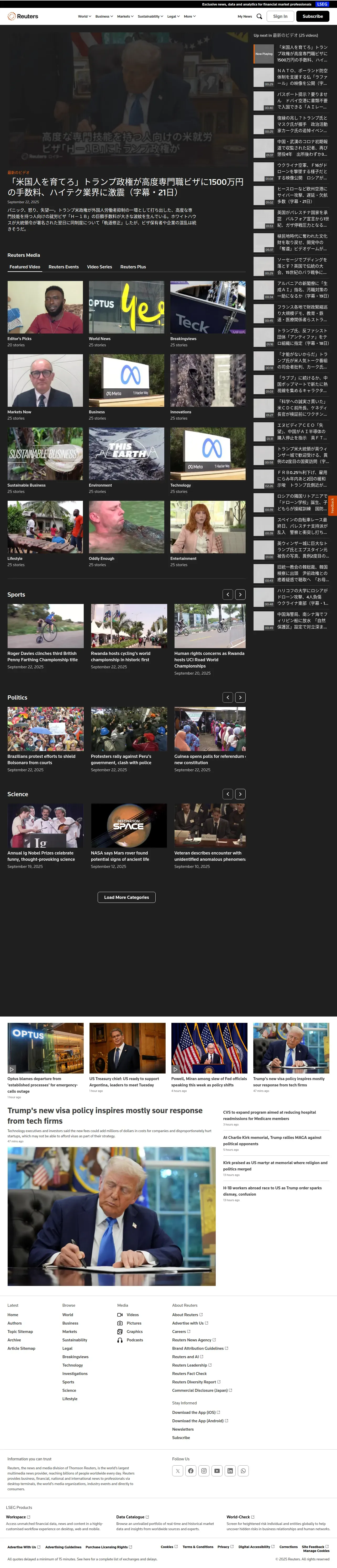This screenshot has width=337, height=1568.
Task: Click external-link icon beside Reuters News Agency
Action: pyautogui.click(x=214, y=1340)
